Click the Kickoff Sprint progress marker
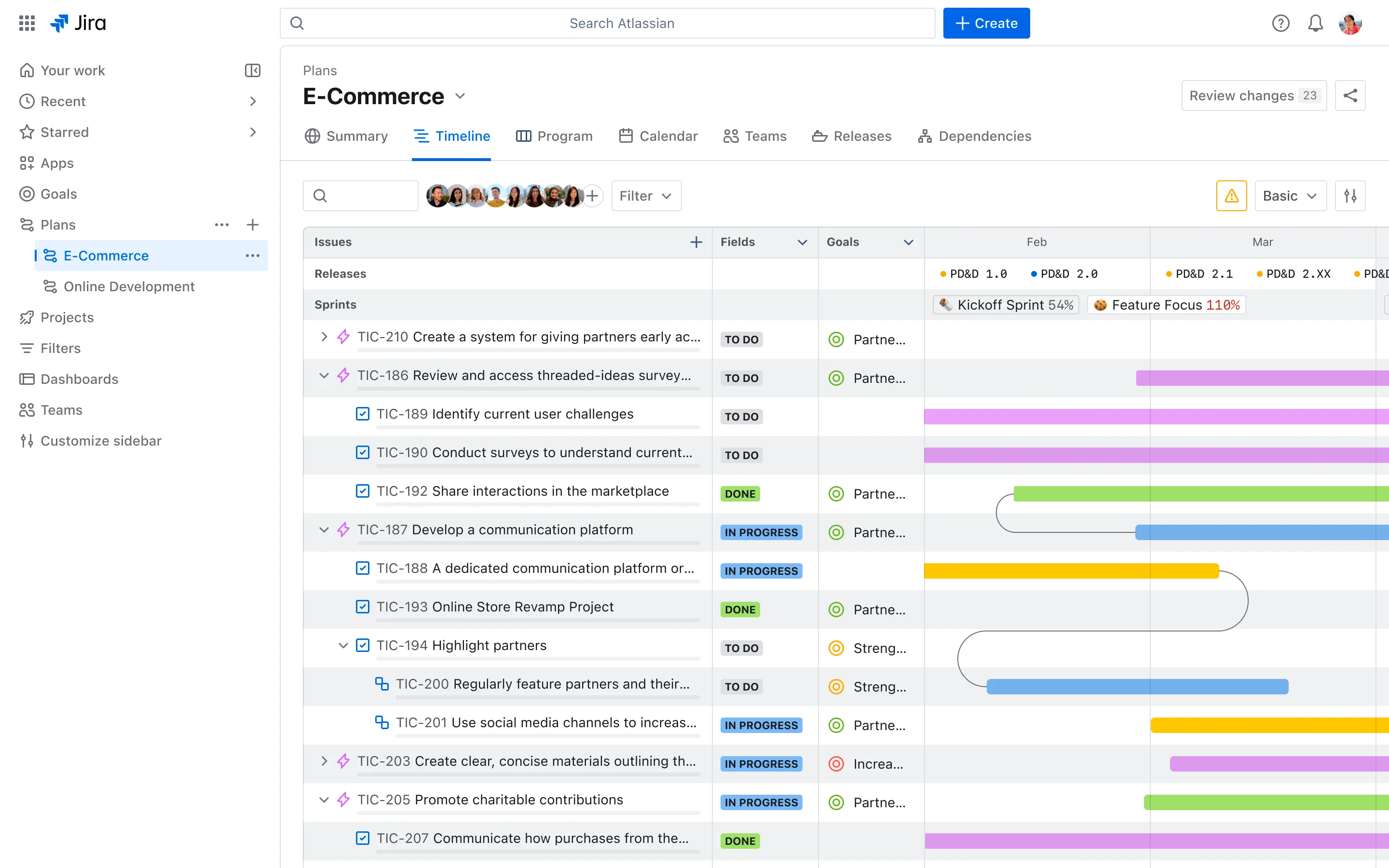The image size is (1389, 868). (1005, 304)
